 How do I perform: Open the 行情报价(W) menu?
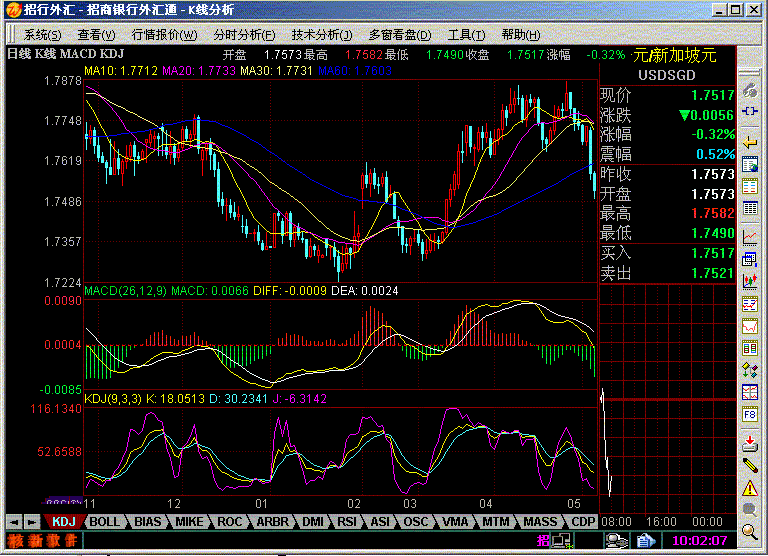click(165, 35)
